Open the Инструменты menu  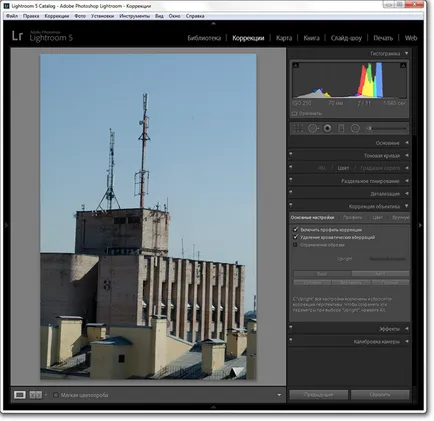coord(134,16)
